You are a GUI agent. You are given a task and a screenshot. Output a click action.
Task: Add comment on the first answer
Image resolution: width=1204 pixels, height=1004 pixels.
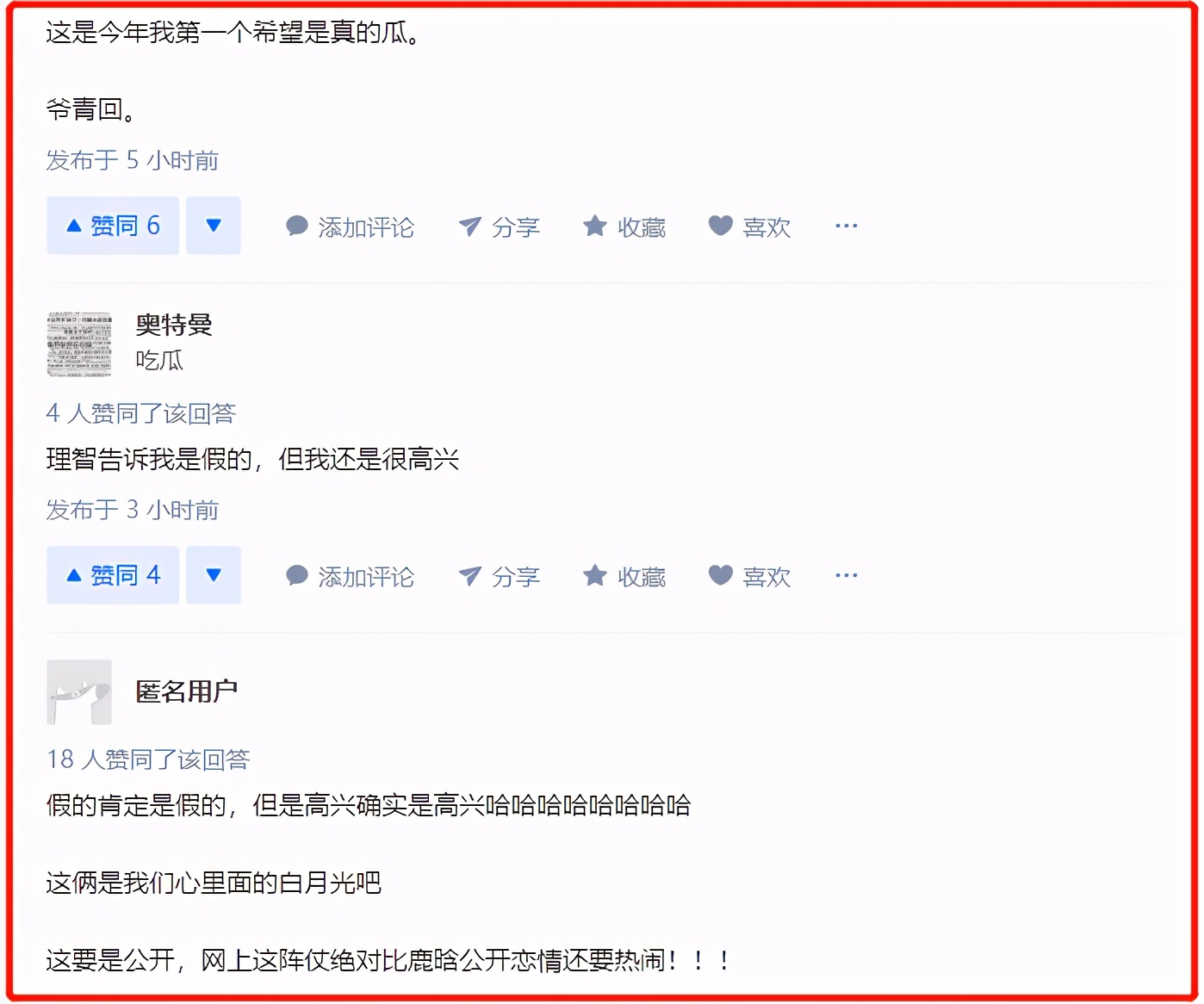350,226
